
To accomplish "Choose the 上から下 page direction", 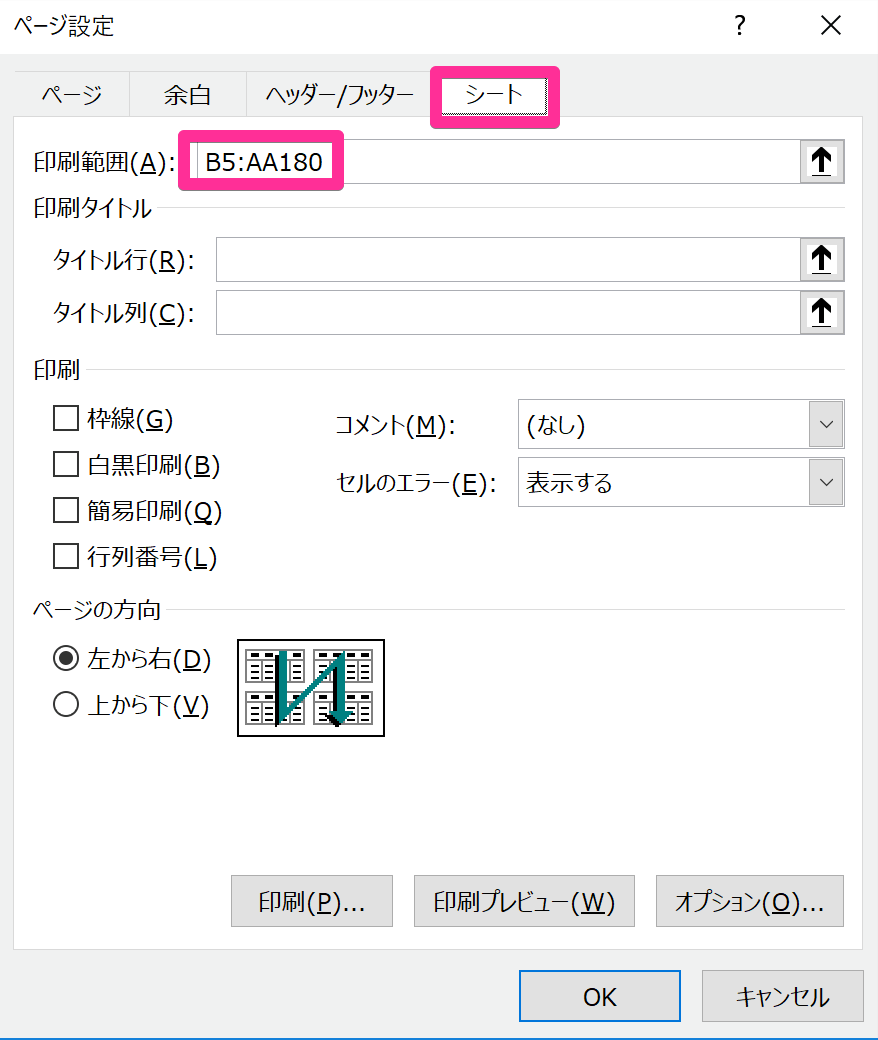I will pyautogui.click(x=66, y=704).
